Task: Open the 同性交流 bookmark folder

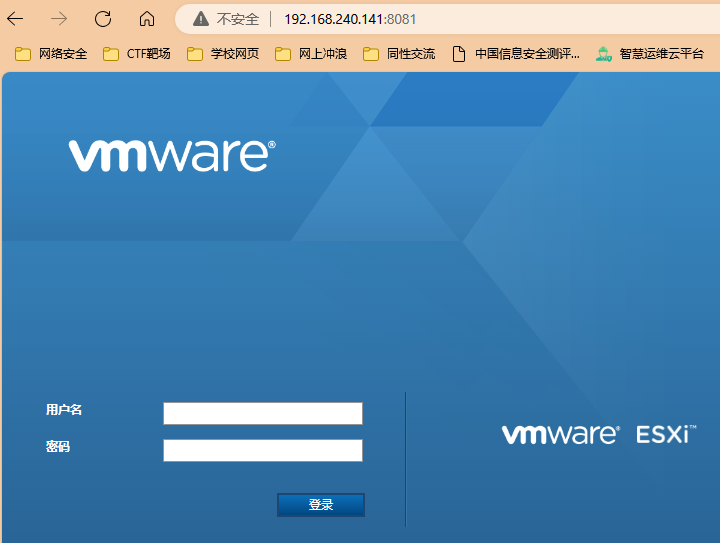Action: (x=399, y=54)
